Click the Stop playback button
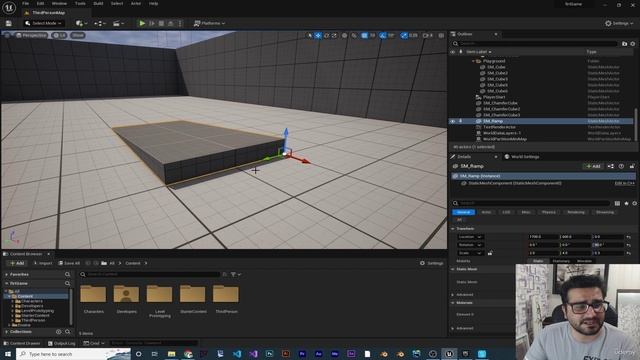This screenshot has width=640, height=360. pyautogui.click(x=161, y=23)
